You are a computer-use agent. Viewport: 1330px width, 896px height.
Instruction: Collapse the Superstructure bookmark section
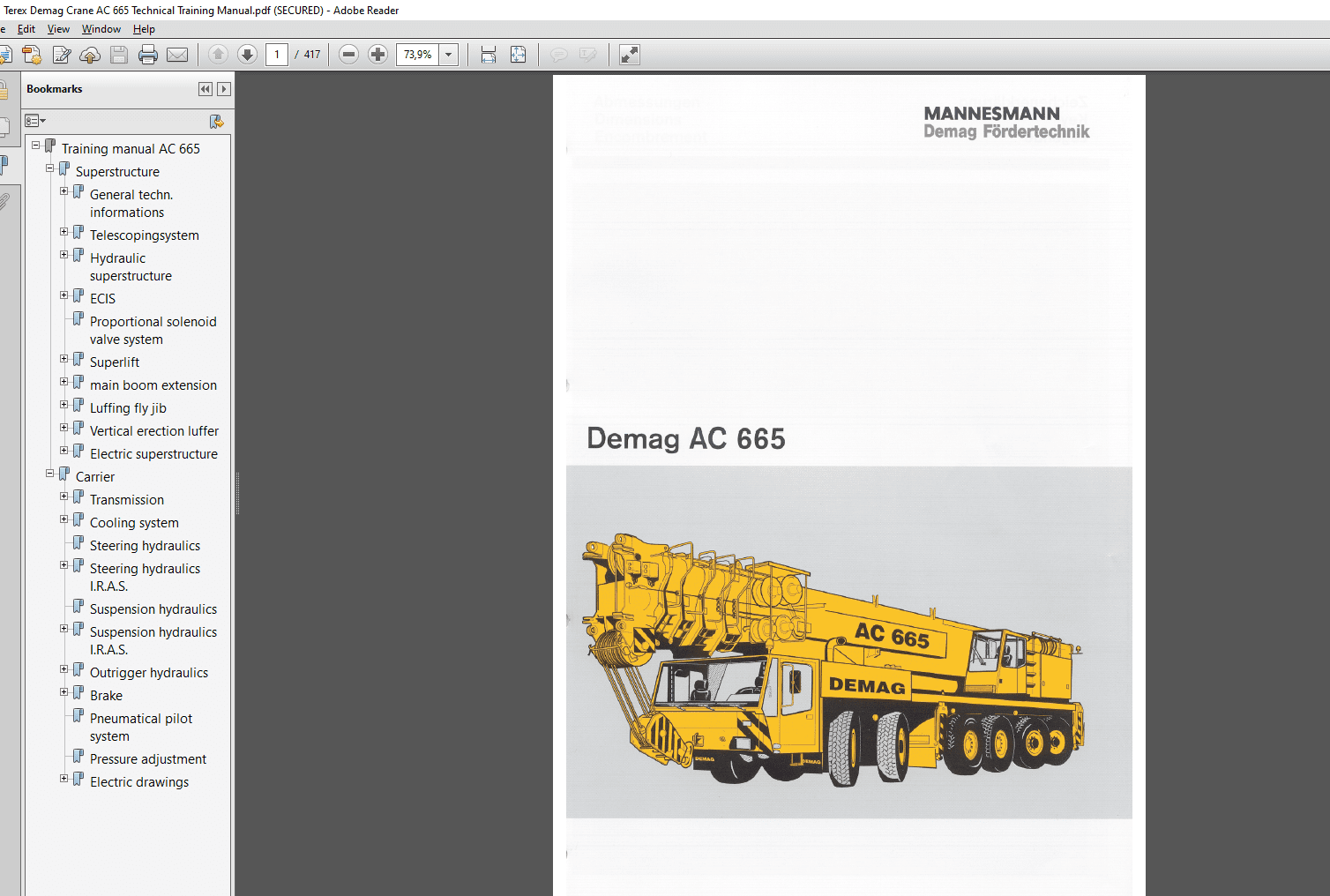pos(50,168)
